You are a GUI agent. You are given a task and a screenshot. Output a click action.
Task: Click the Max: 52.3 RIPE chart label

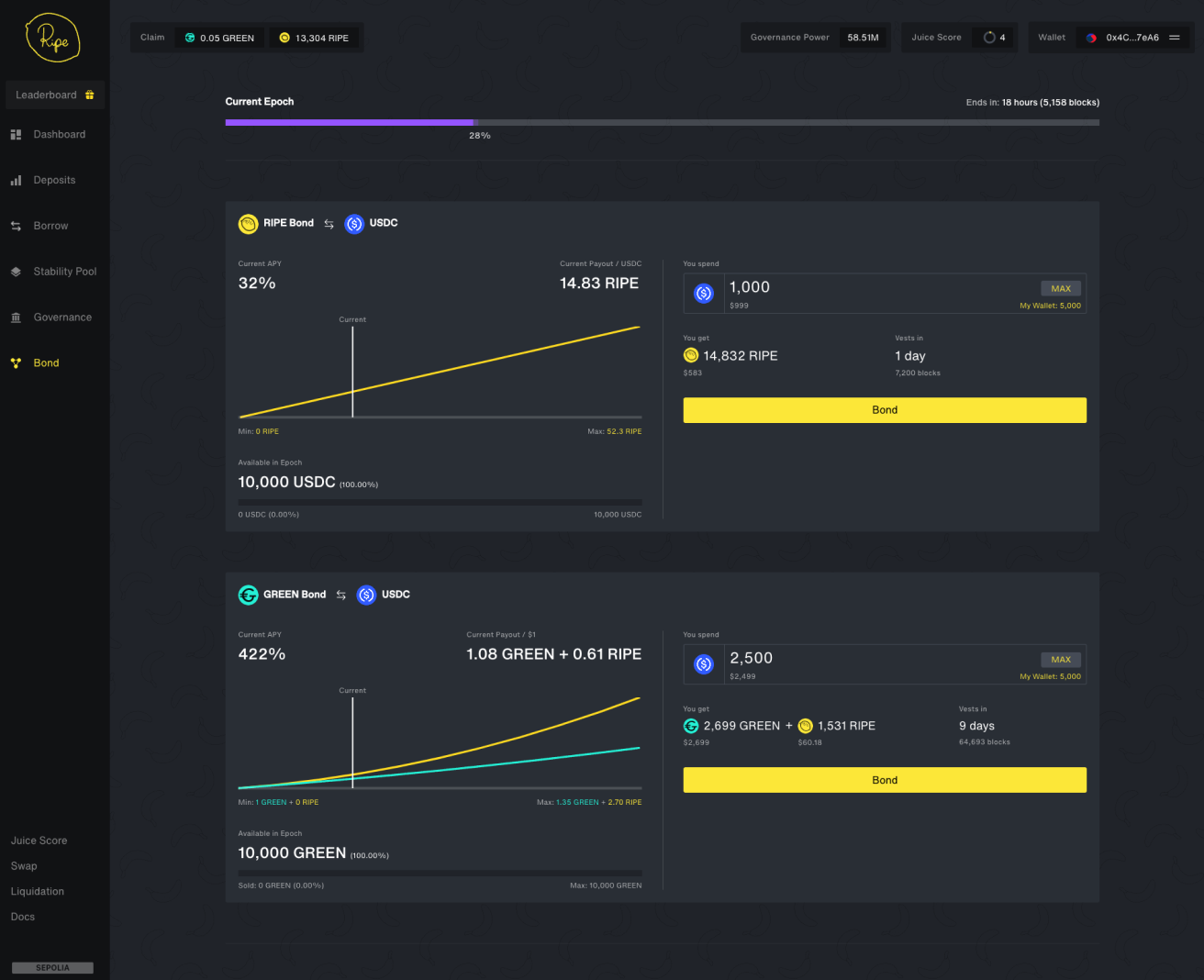coord(615,431)
